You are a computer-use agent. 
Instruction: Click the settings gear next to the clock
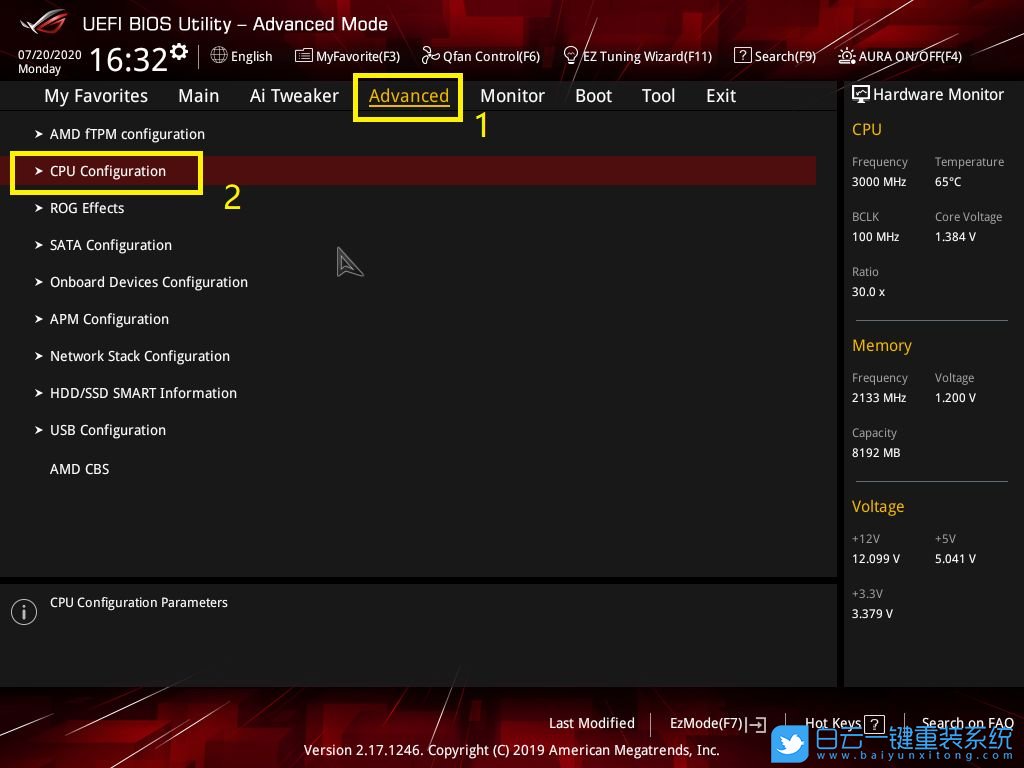point(179,51)
